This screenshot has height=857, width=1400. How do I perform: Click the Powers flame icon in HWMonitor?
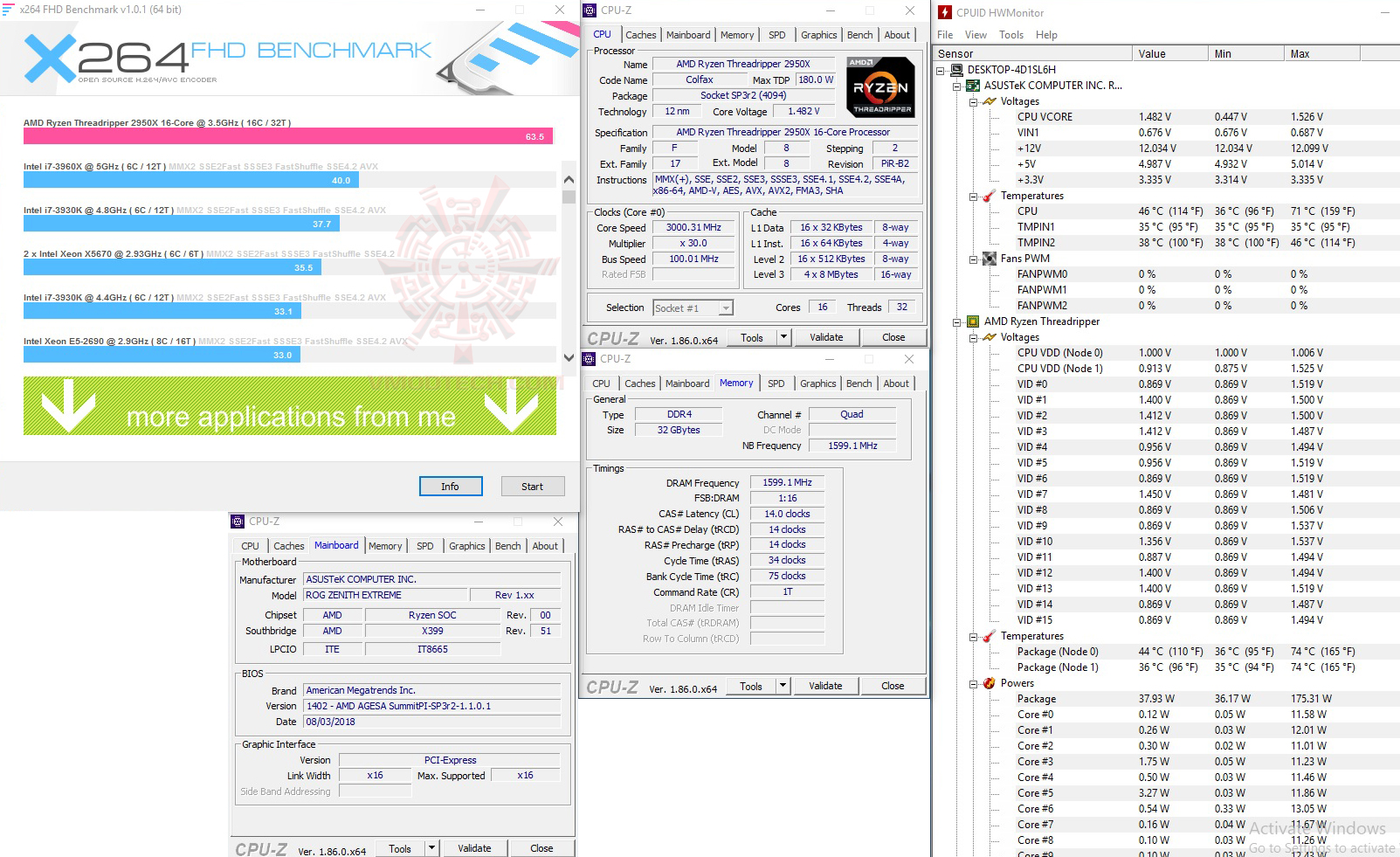[990, 683]
